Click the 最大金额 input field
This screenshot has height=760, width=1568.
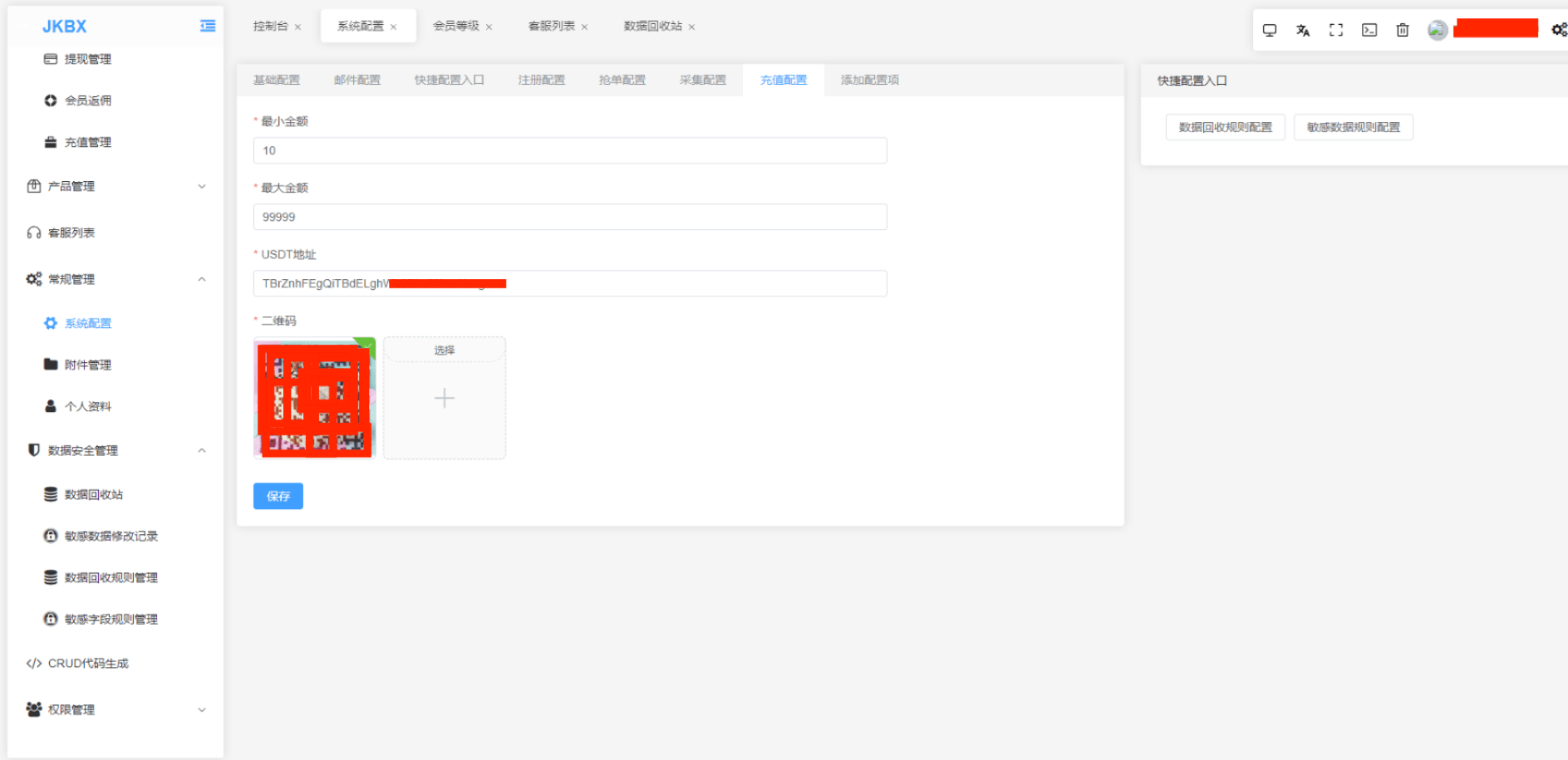pos(569,217)
